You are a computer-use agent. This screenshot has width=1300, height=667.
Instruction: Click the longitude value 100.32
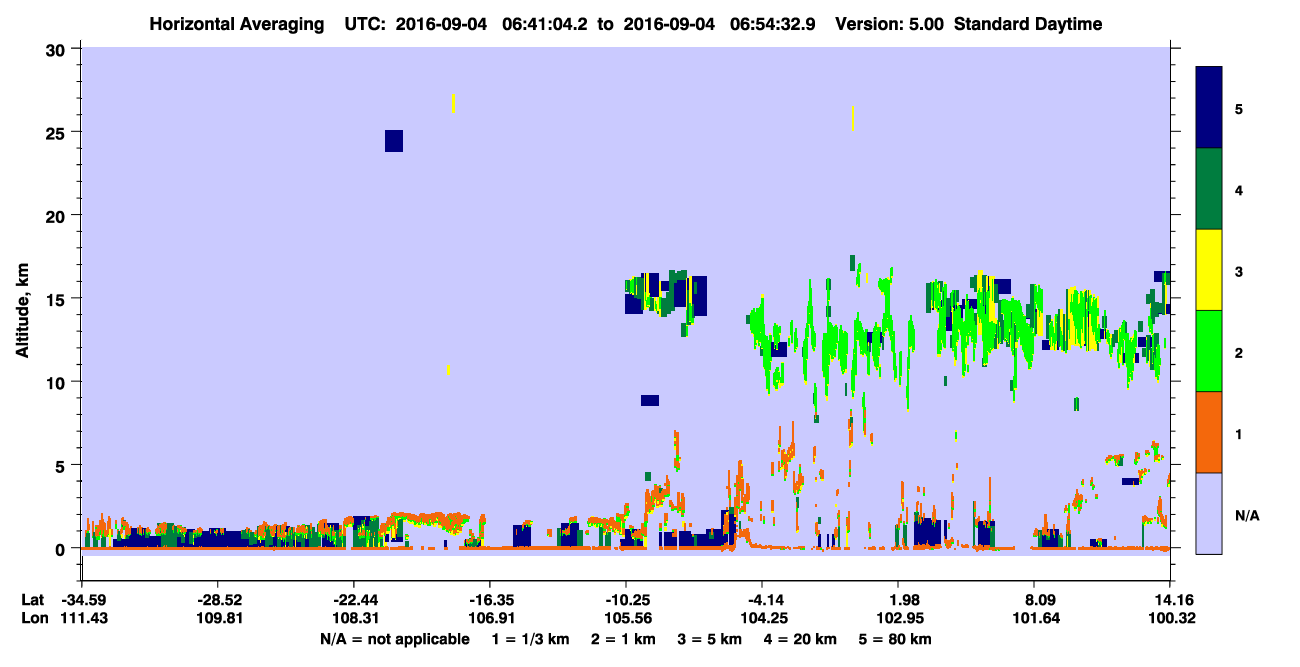1171,618
